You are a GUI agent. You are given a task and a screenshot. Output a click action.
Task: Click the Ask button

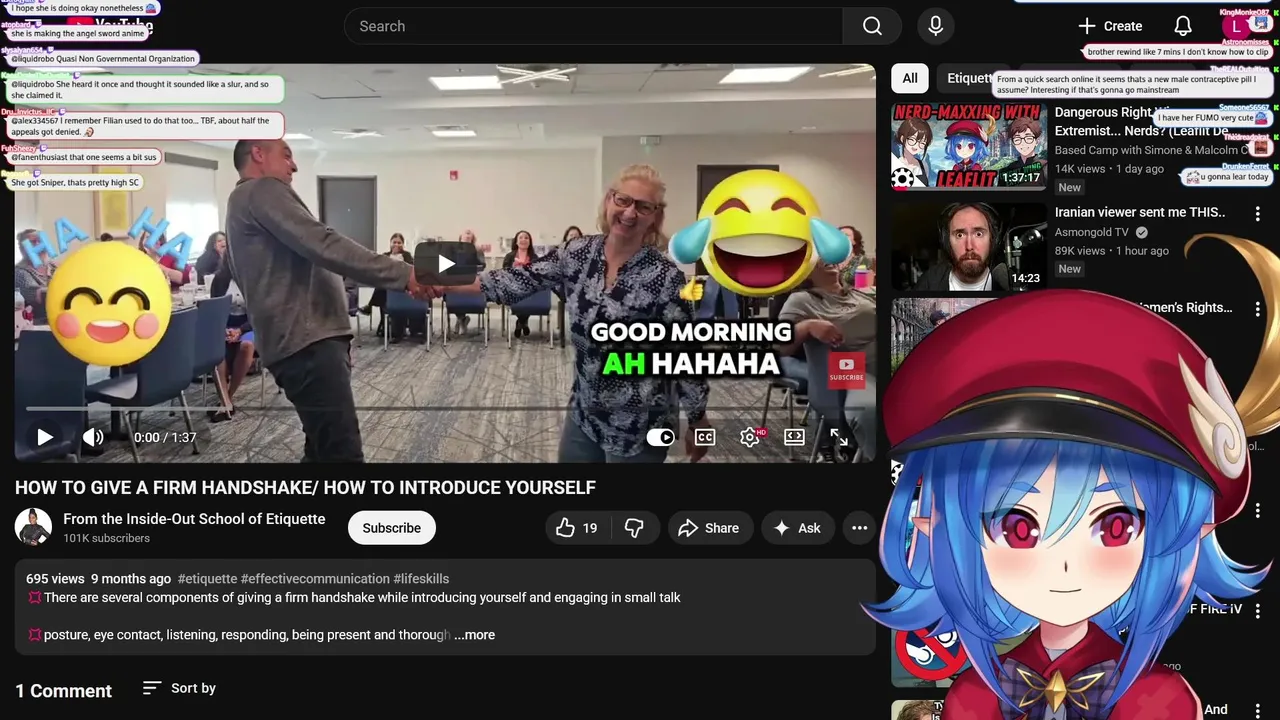tap(798, 528)
